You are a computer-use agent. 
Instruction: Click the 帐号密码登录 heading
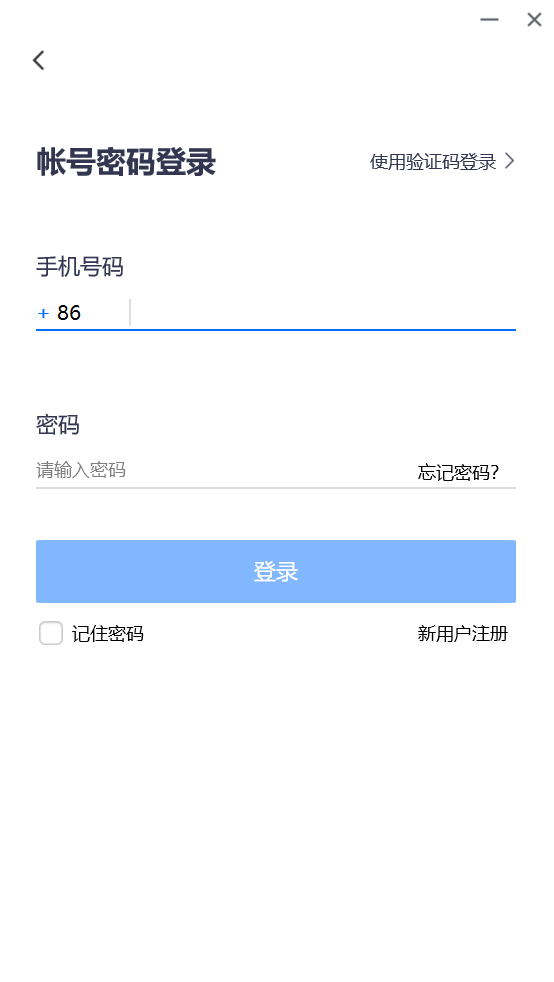[x=126, y=162]
